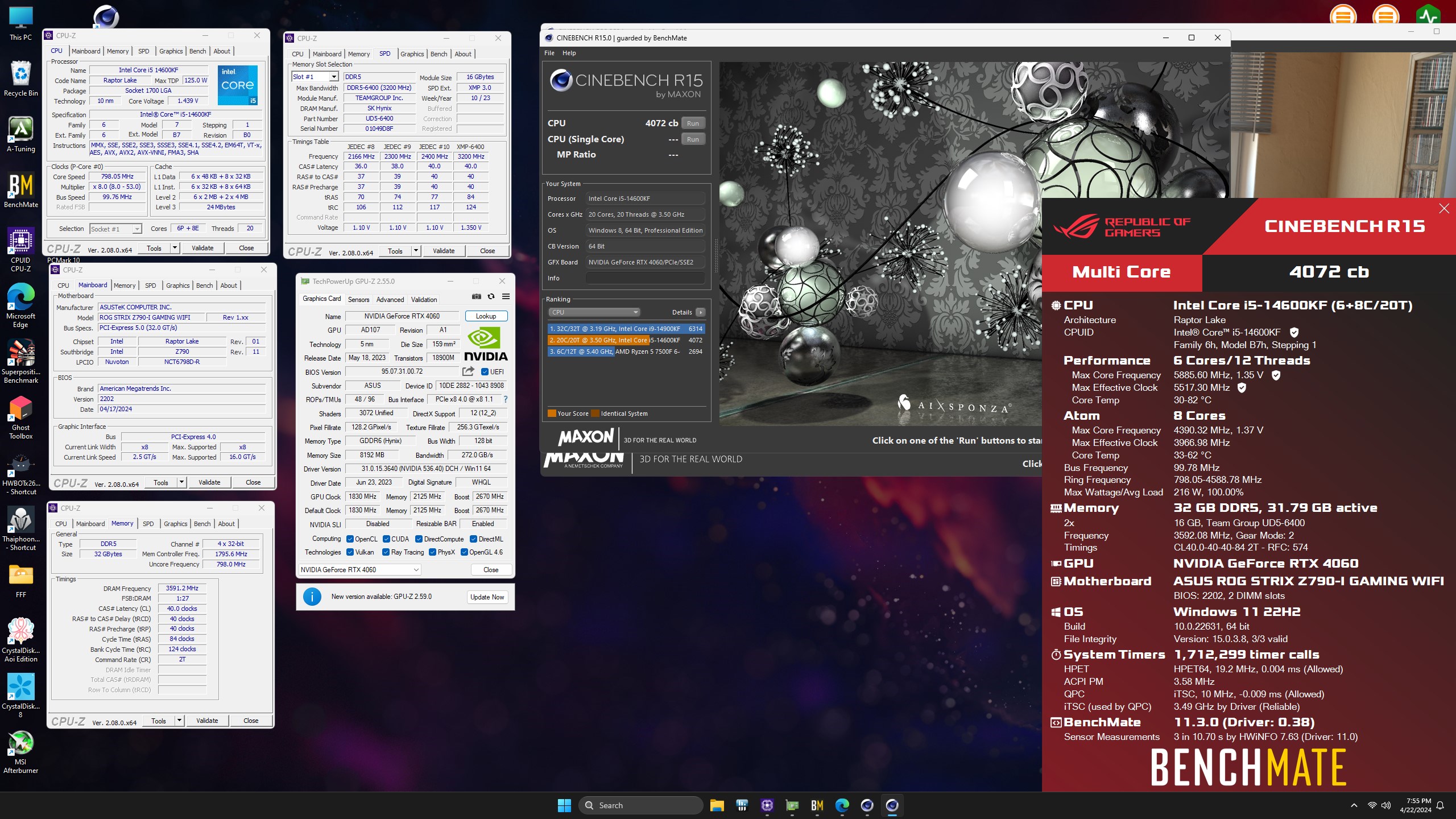Click the taskbar Search box
Image resolution: width=1456 pixels, height=819 pixels.
click(641, 805)
